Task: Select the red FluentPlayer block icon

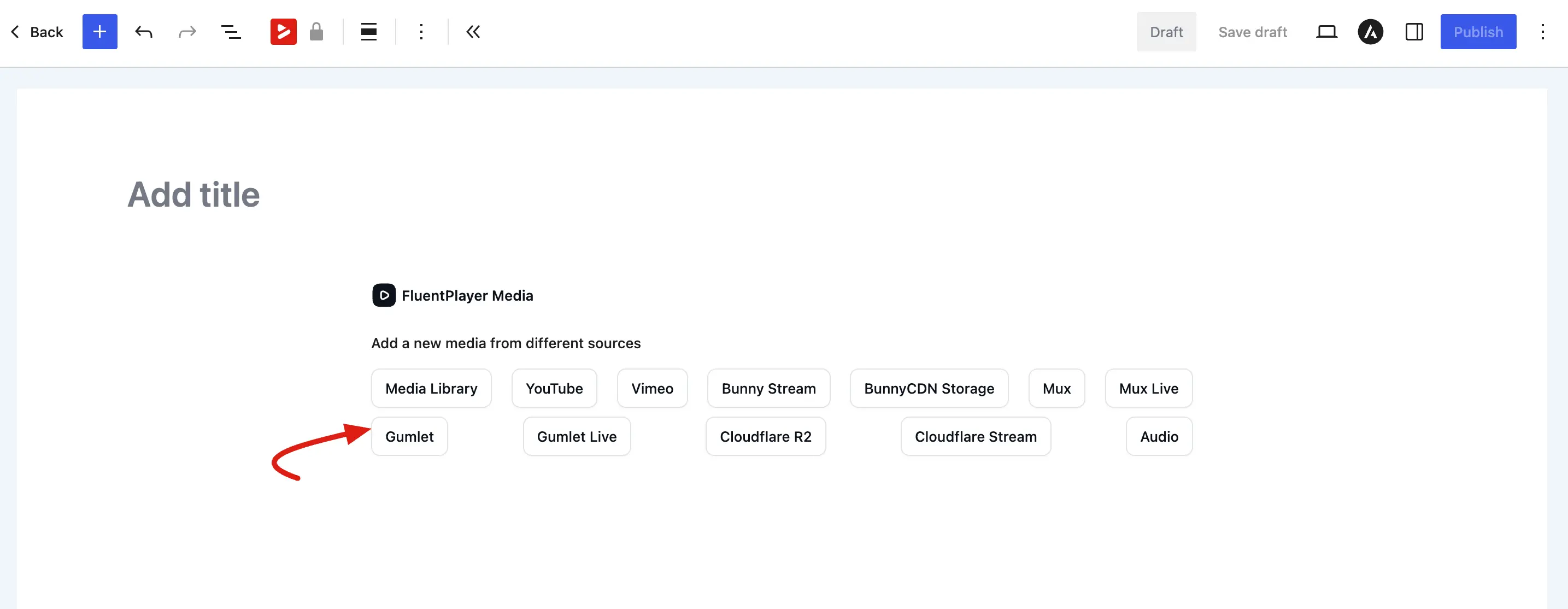Action: [284, 32]
